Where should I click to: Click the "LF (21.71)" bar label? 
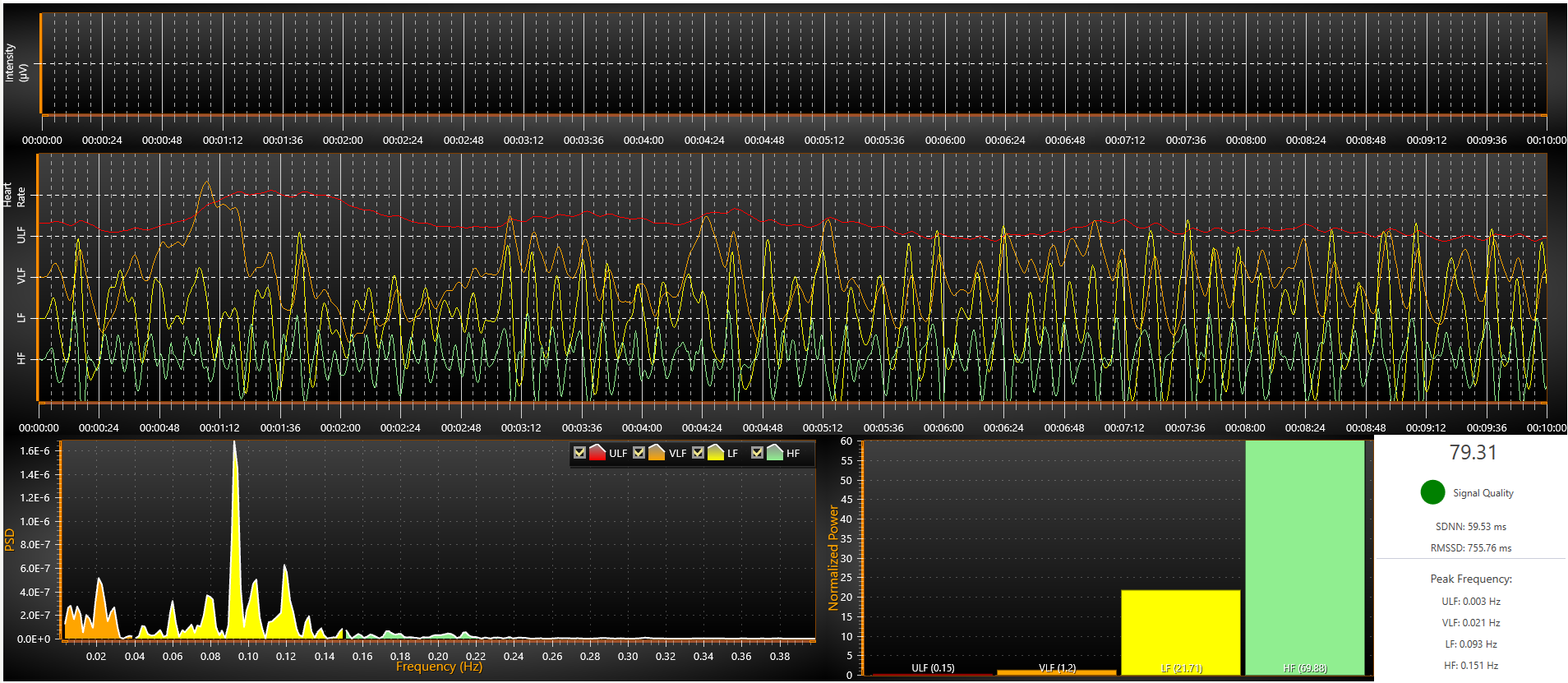click(x=1181, y=668)
